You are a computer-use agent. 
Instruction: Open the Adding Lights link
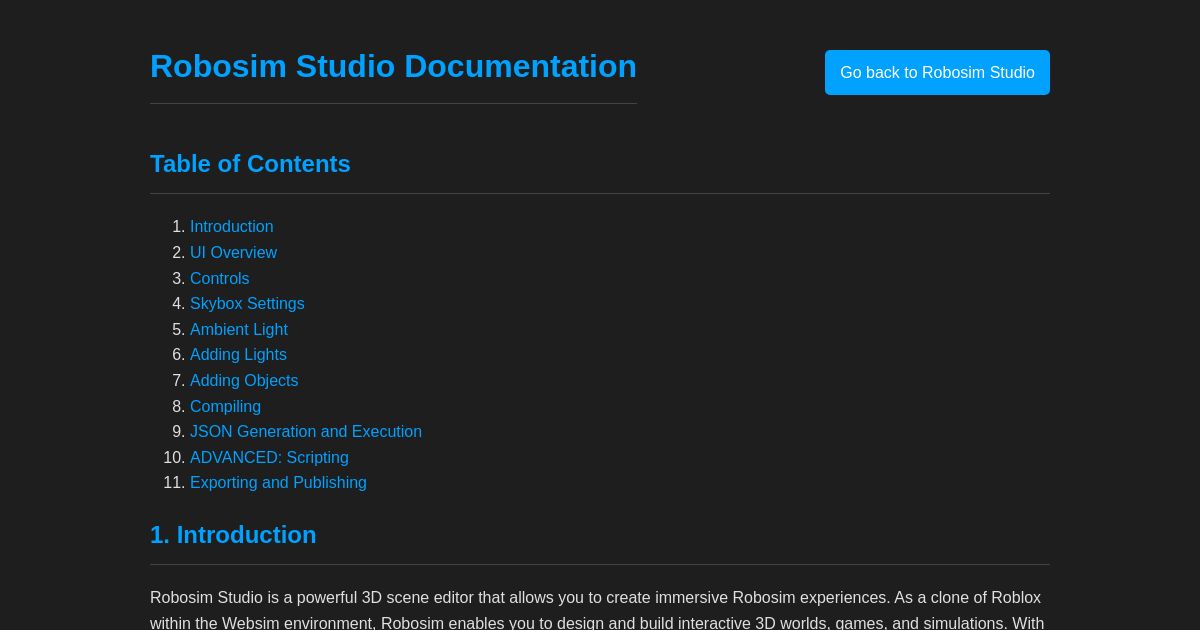click(238, 355)
